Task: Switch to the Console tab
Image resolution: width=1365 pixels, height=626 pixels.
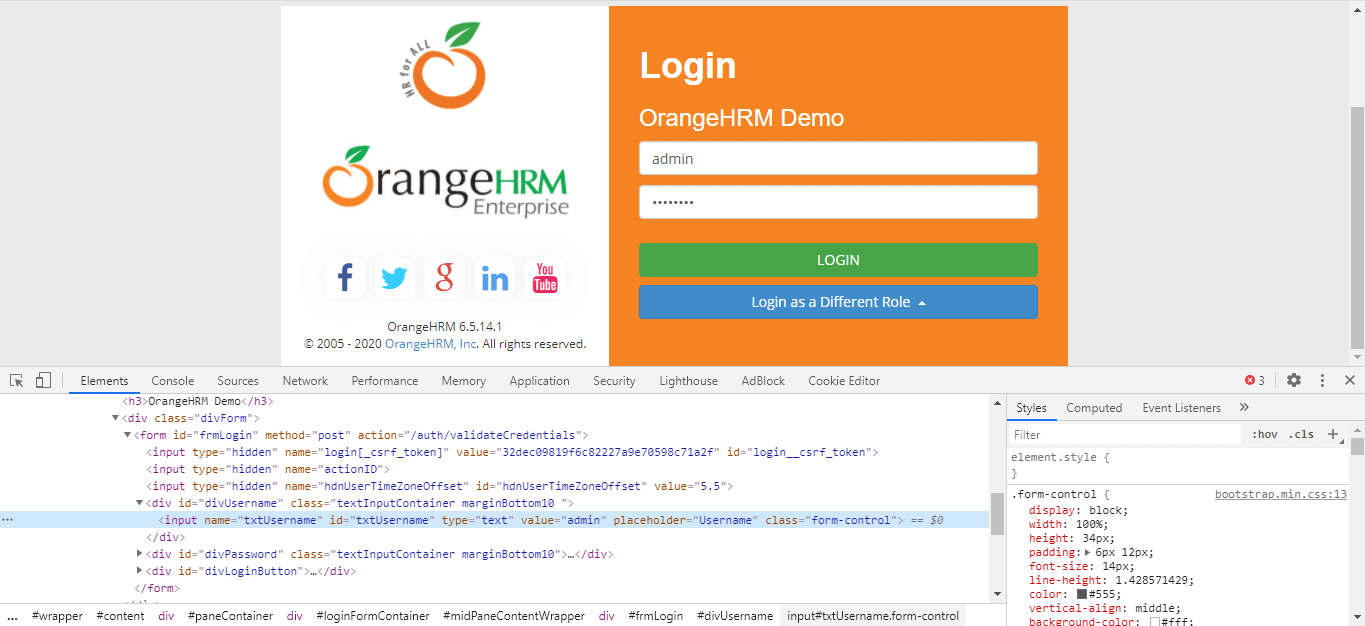Action: (172, 380)
